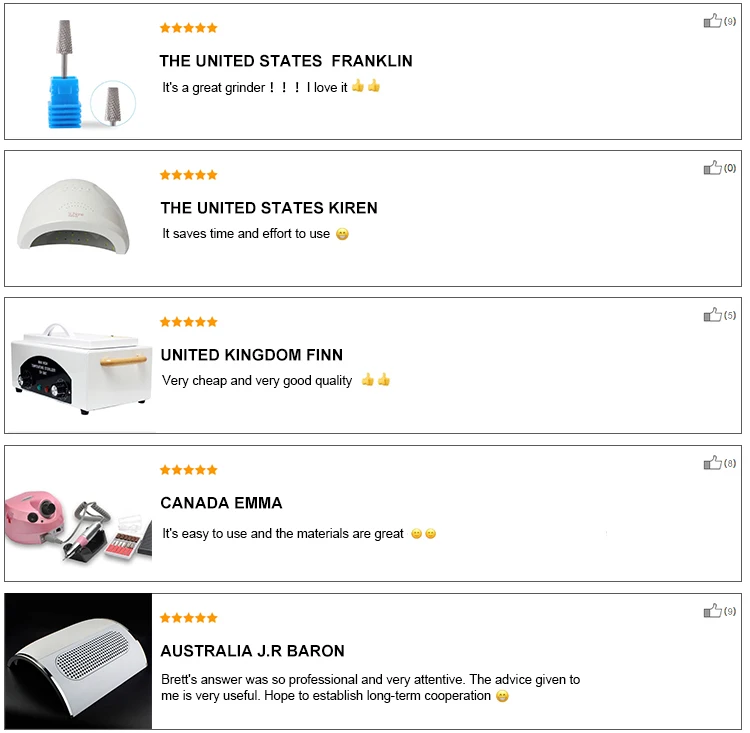Select reviewer name THE UNITED STATES KIREN
The image size is (750, 733).
(268, 208)
